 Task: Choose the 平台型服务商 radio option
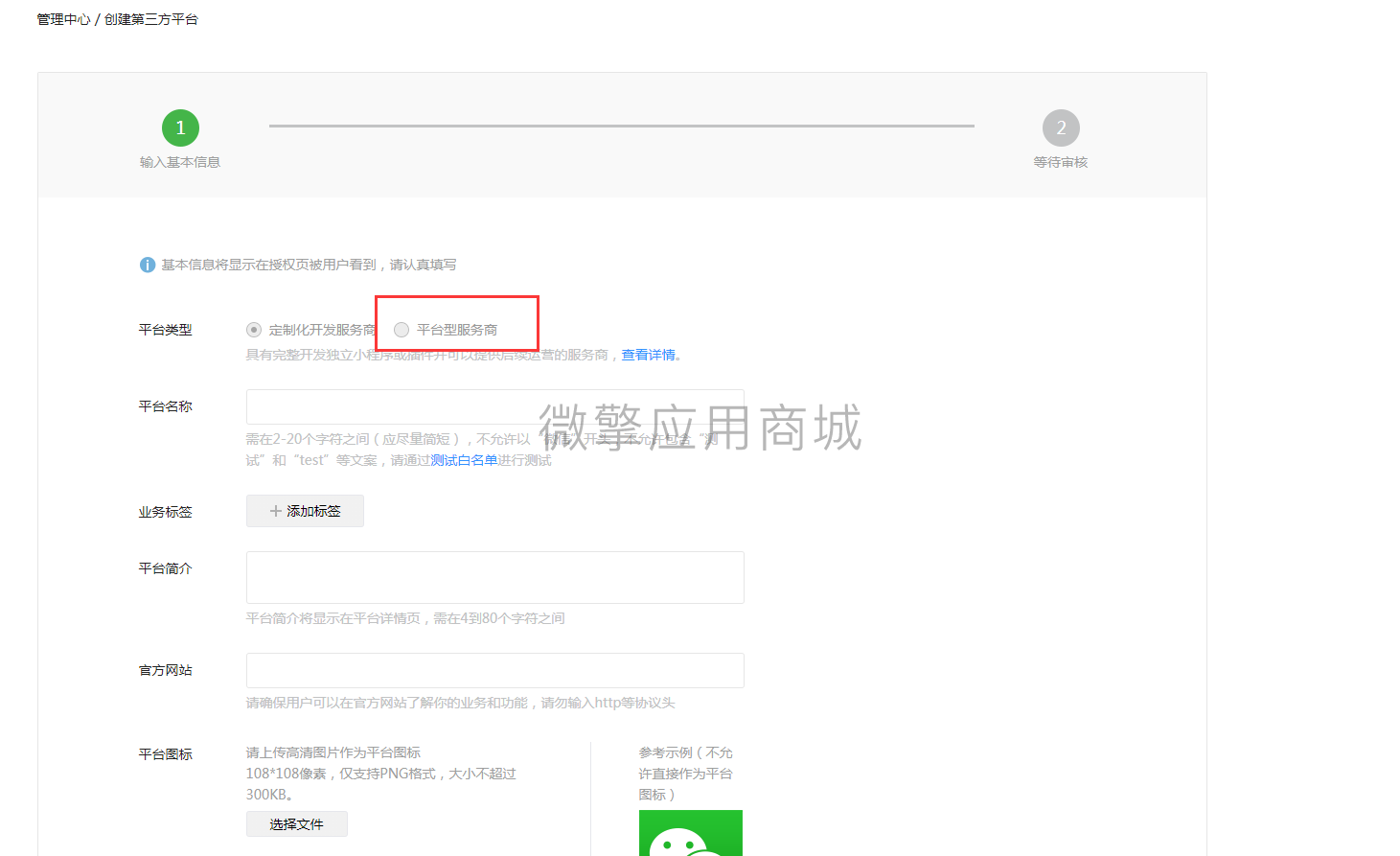tap(402, 330)
